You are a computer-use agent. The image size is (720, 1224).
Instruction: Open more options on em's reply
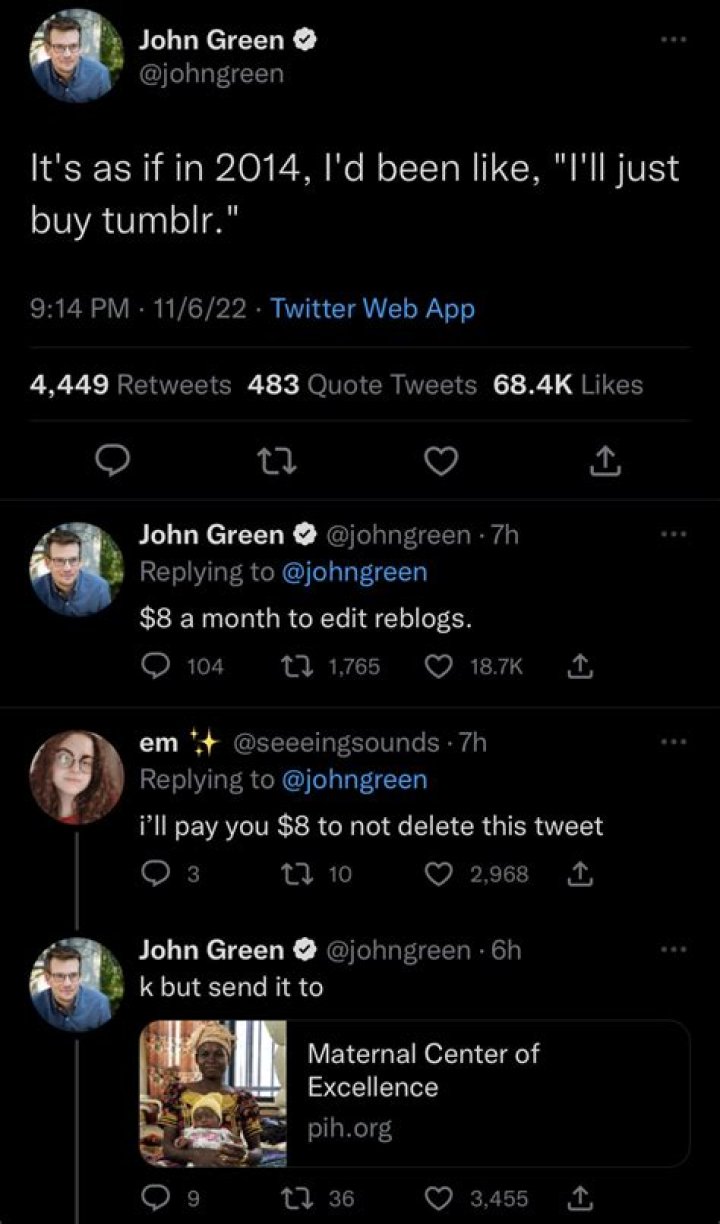point(677,742)
